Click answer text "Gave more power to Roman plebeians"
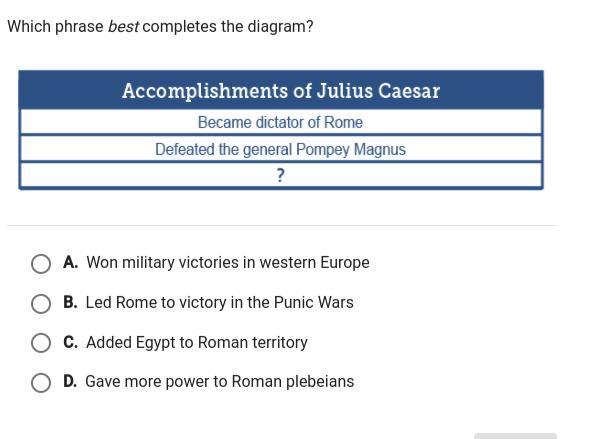601x439 pixels. pyautogui.click(x=219, y=381)
